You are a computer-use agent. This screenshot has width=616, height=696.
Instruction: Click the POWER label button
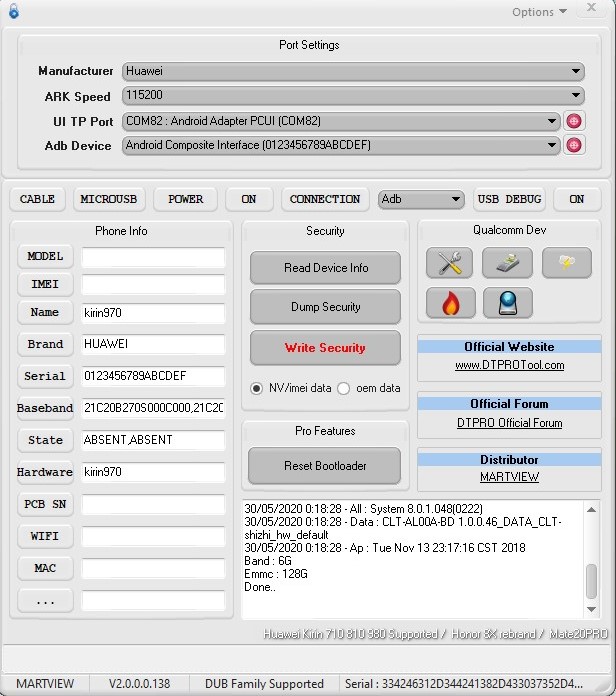[186, 199]
